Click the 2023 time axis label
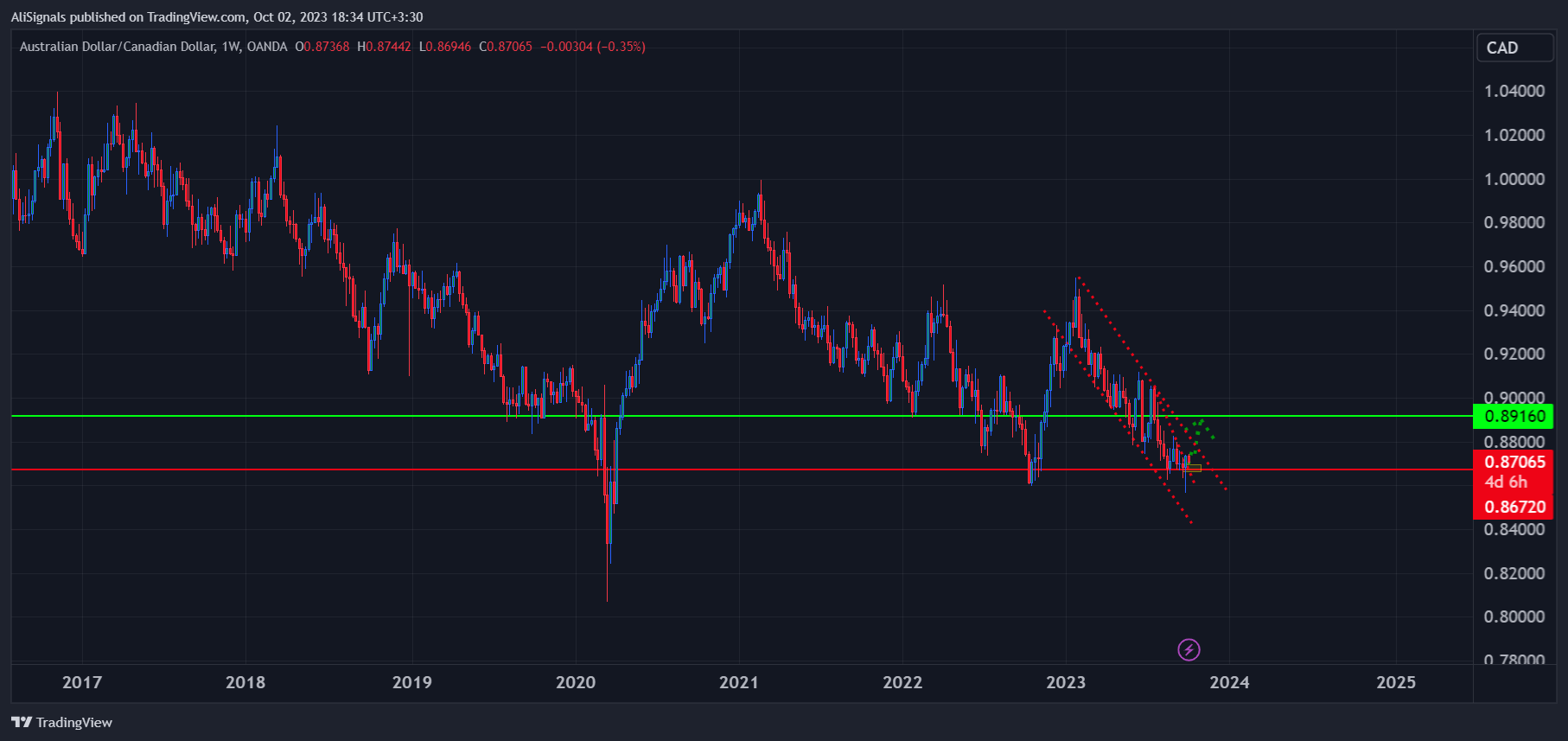The height and width of the screenshot is (741, 1568). click(x=1066, y=682)
